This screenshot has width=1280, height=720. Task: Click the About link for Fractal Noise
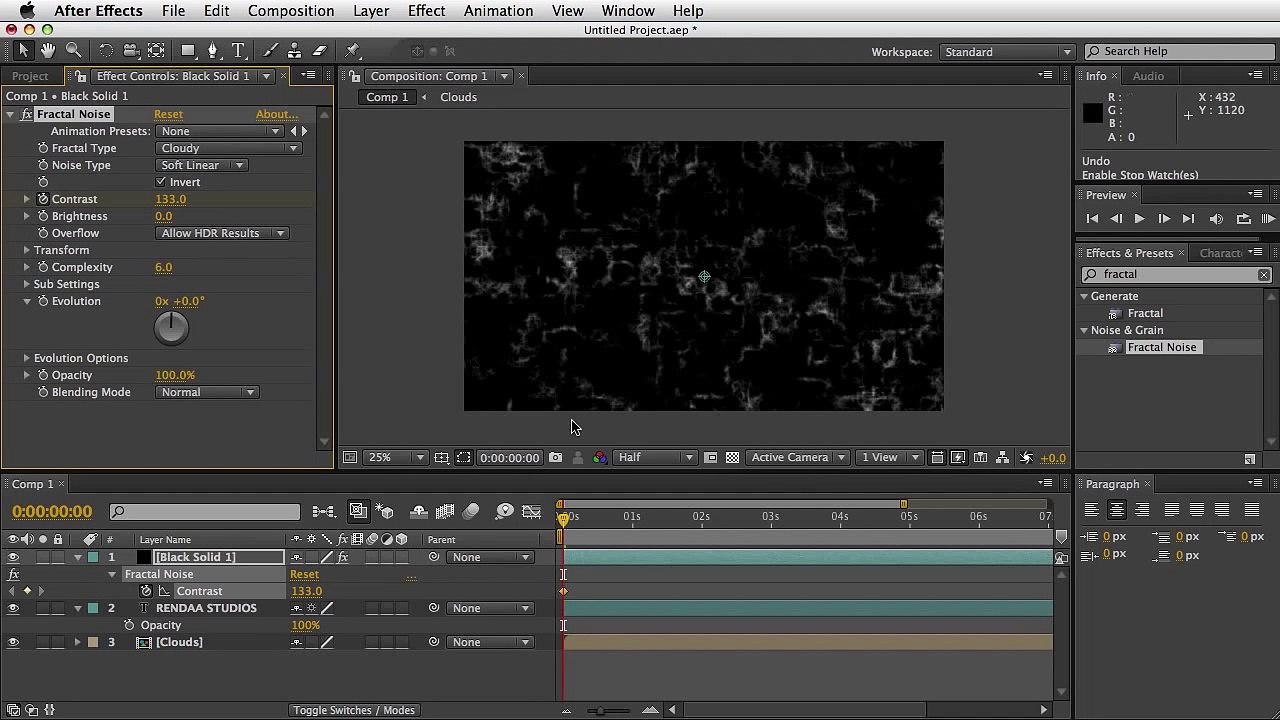tap(276, 114)
